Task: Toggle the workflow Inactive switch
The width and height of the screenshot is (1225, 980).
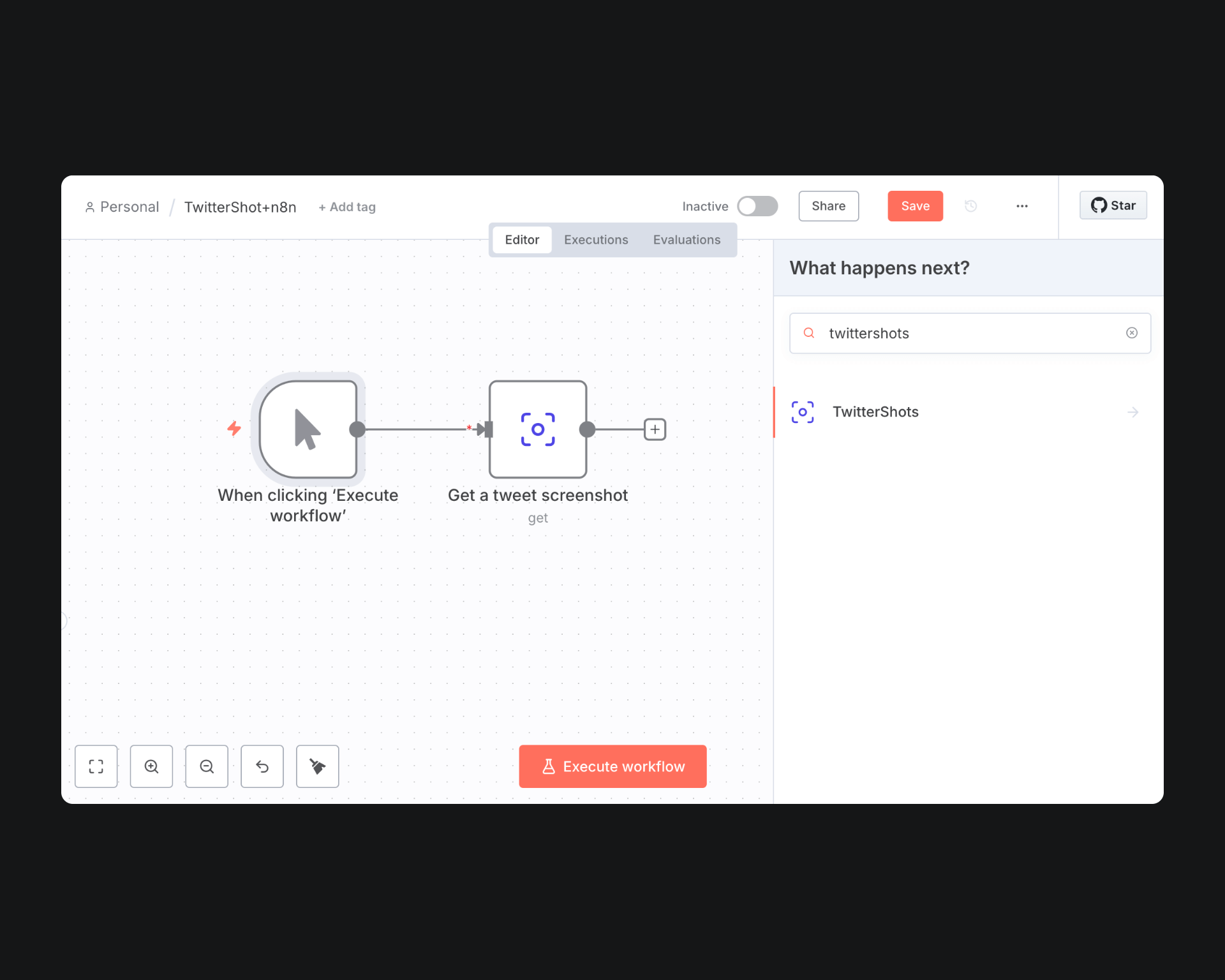Action: 757,206
